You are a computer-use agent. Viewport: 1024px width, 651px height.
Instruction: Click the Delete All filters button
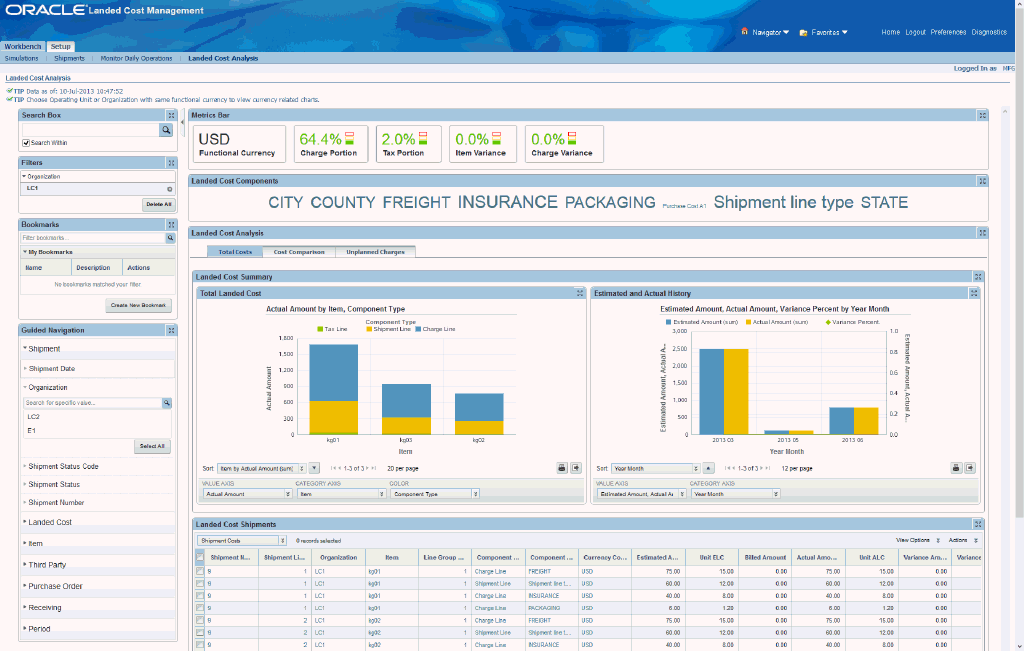click(159, 204)
